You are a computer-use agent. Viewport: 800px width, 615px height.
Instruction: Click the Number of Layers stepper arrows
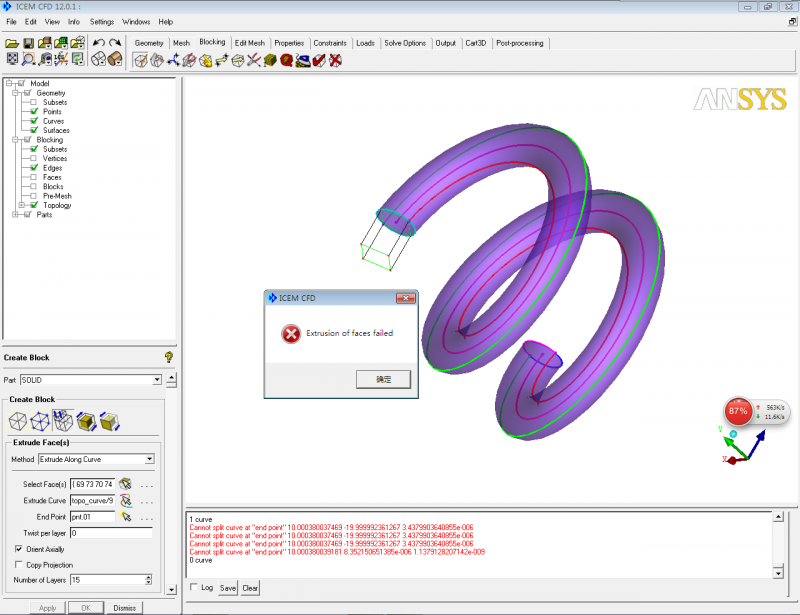point(148,580)
